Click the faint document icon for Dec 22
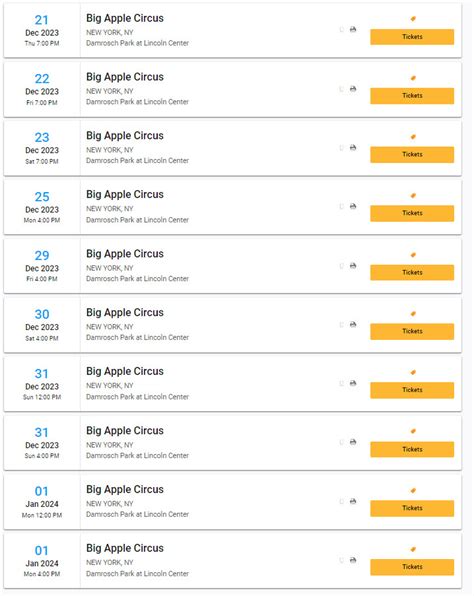This screenshot has height=596, width=474. coord(341,89)
